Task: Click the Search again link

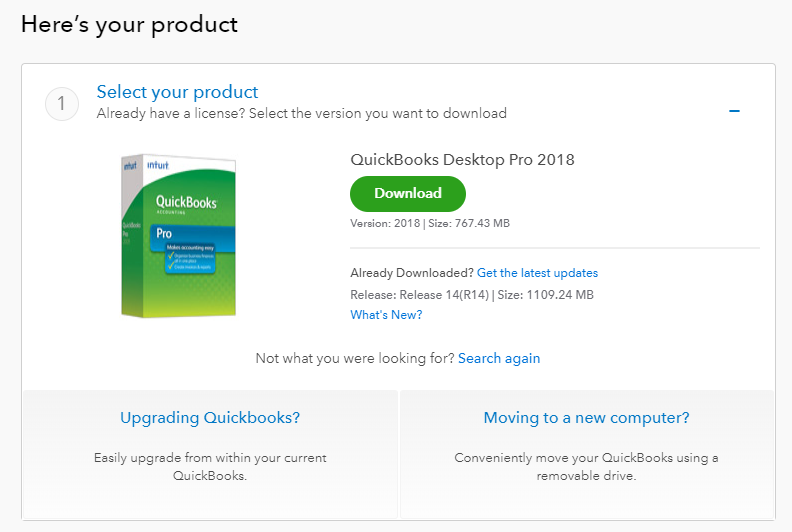Action: point(499,358)
